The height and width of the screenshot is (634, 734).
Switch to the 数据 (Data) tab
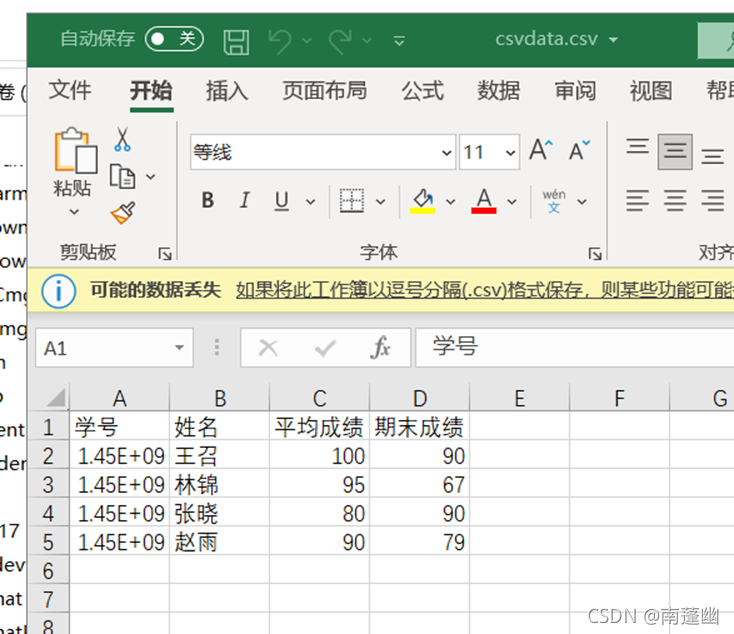[x=499, y=90]
